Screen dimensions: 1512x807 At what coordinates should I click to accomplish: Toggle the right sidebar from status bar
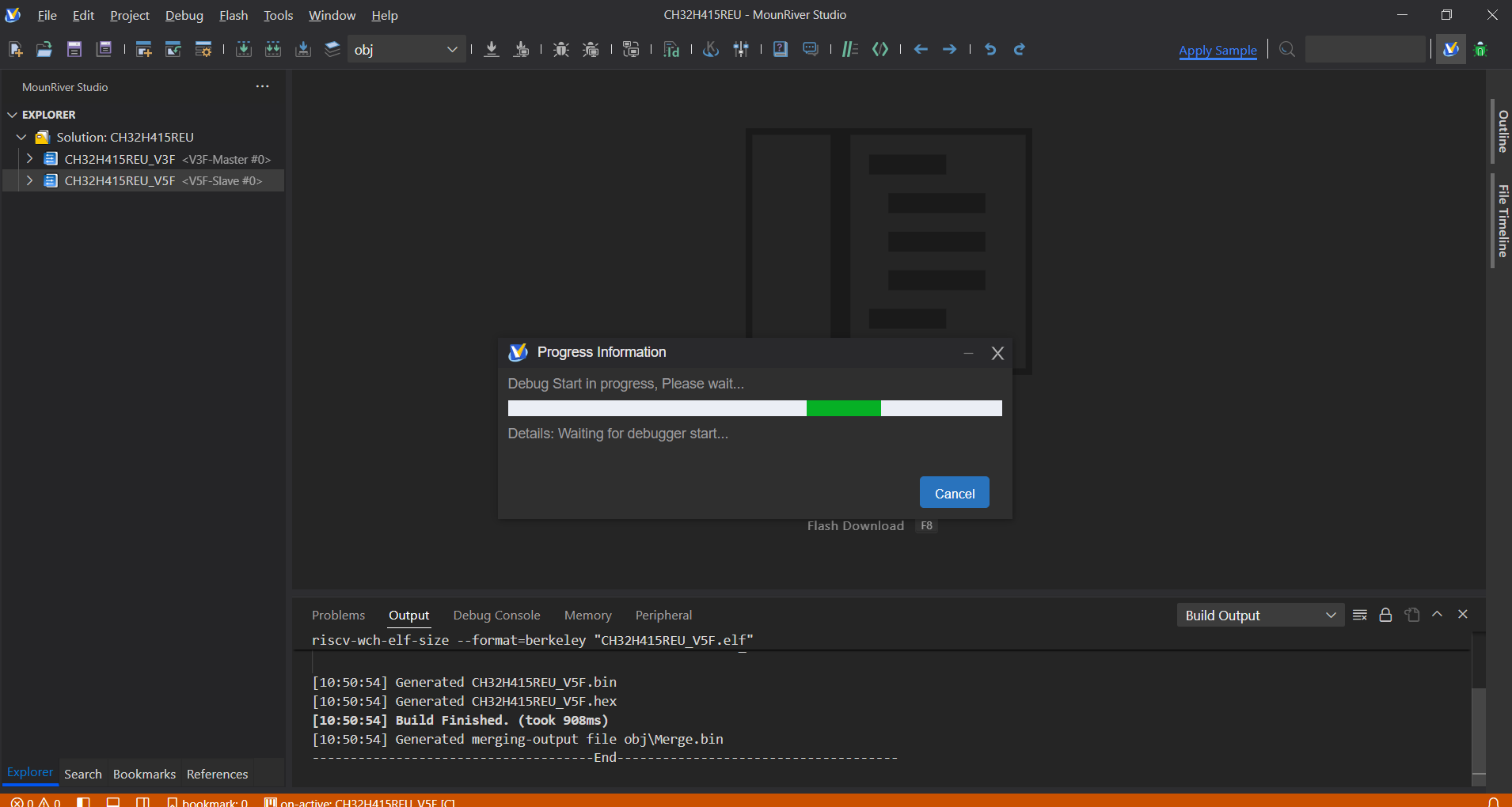coord(142,801)
